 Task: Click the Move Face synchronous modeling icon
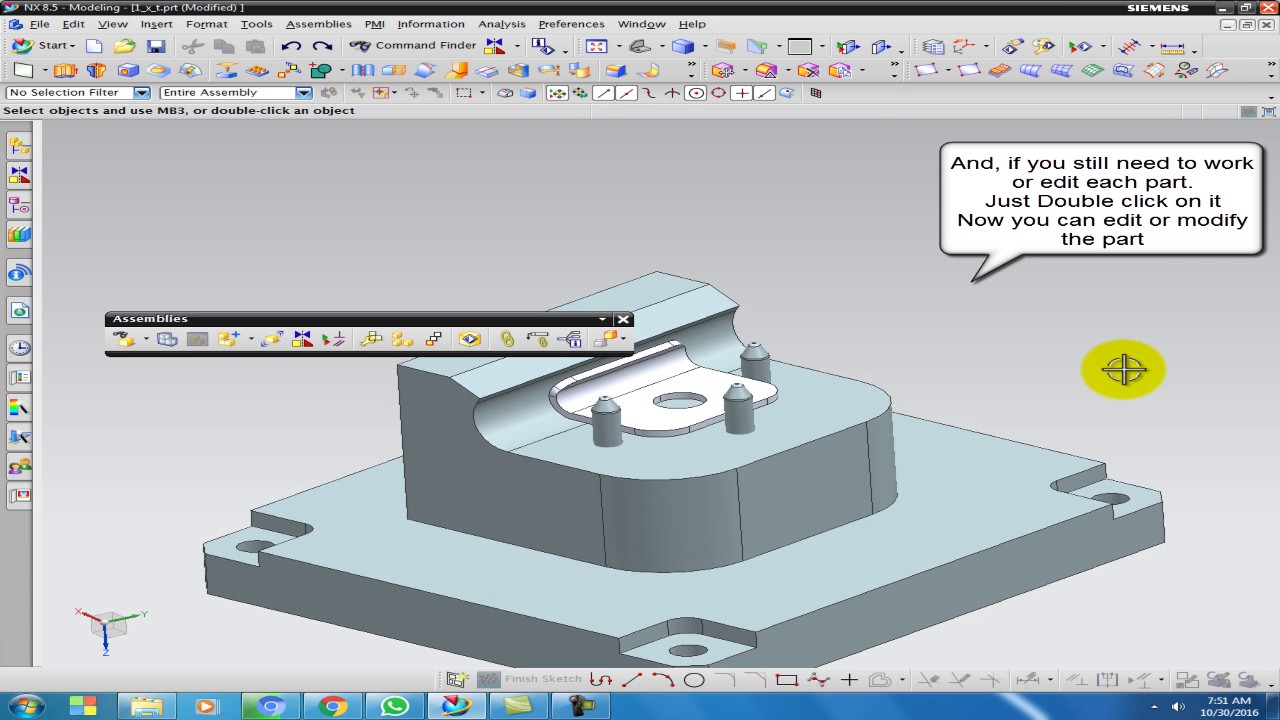[x=723, y=70]
